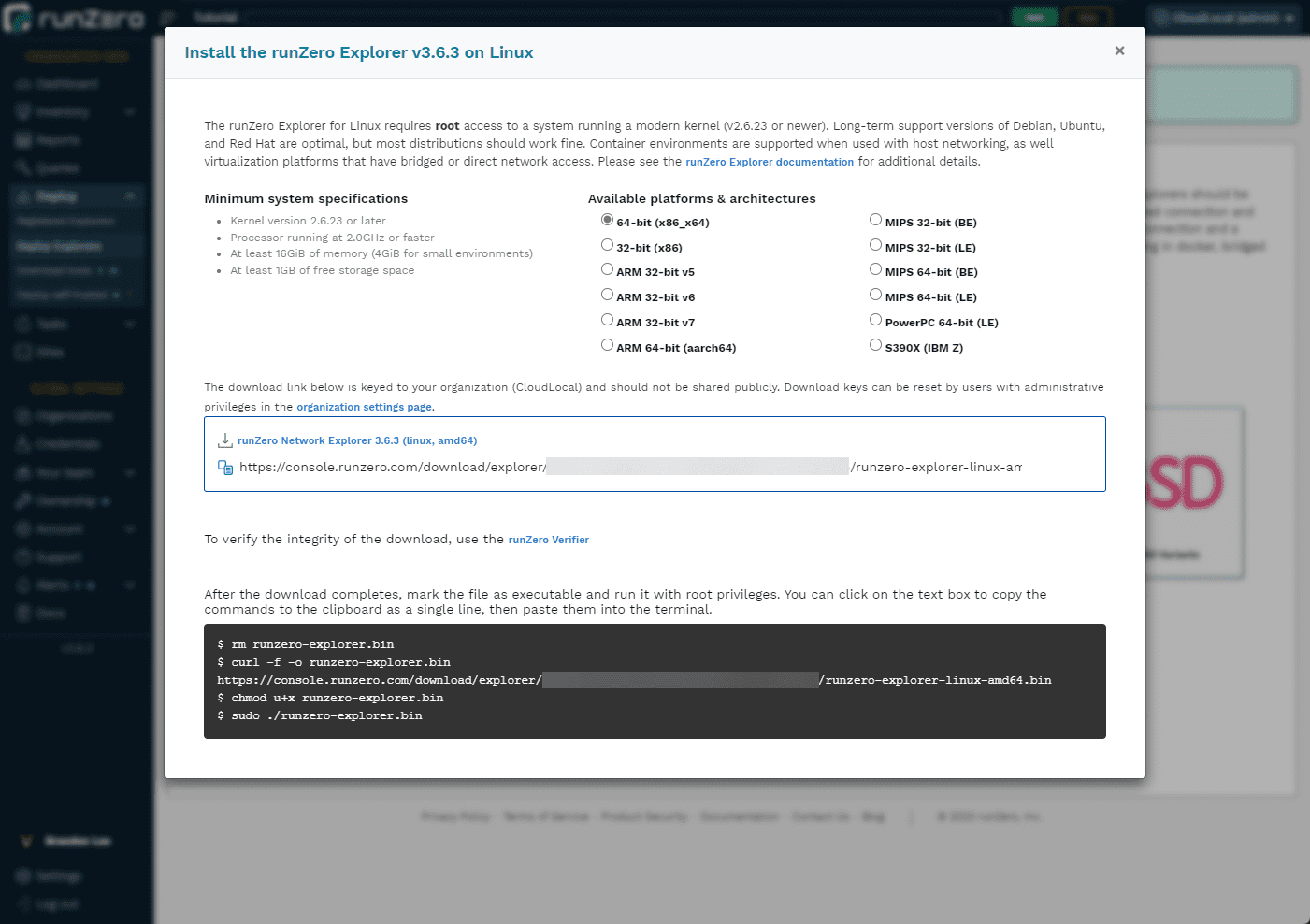Download runZero Network Explorer 3.6.3 (linux, amd64)
Viewport: 1310px width, 924px height.
(x=357, y=440)
